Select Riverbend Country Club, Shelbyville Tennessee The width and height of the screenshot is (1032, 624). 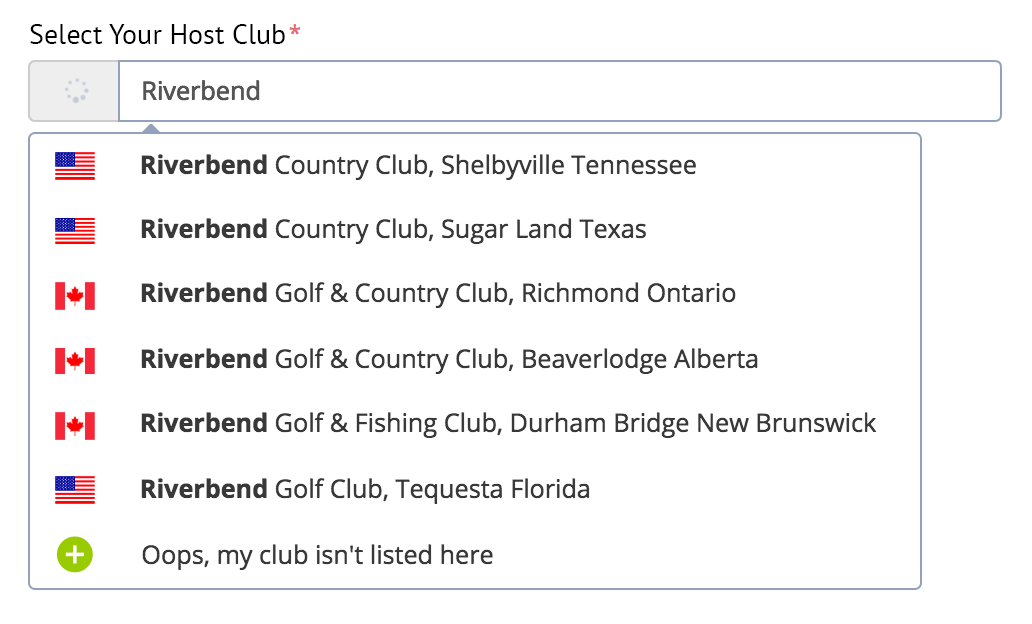tap(475, 165)
